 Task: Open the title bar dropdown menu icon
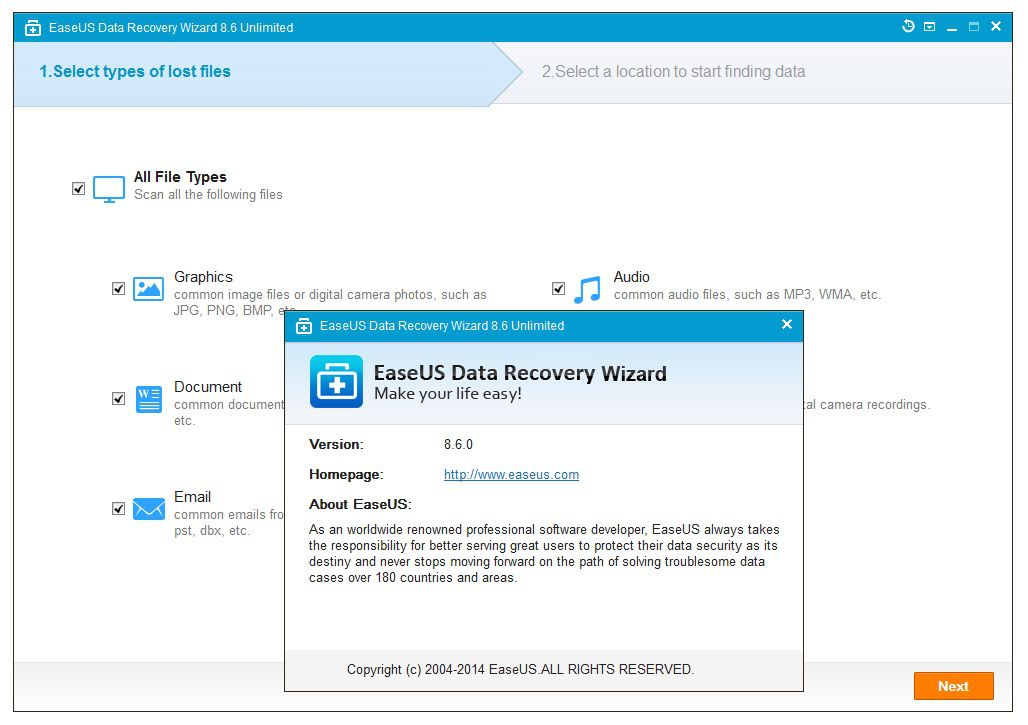(x=930, y=27)
